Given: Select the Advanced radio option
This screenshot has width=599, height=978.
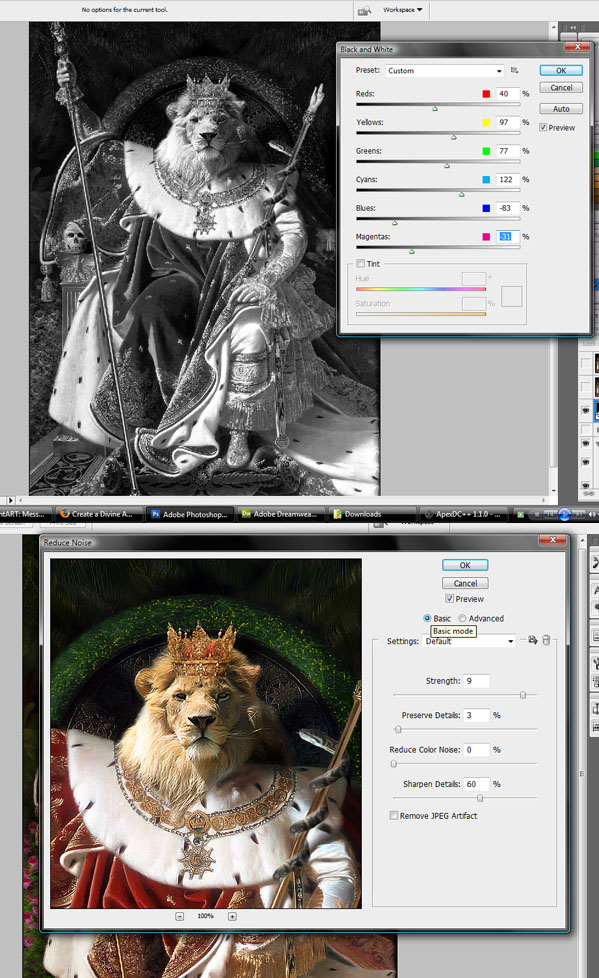Looking at the screenshot, I should pyautogui.click(x=462, y=618).
